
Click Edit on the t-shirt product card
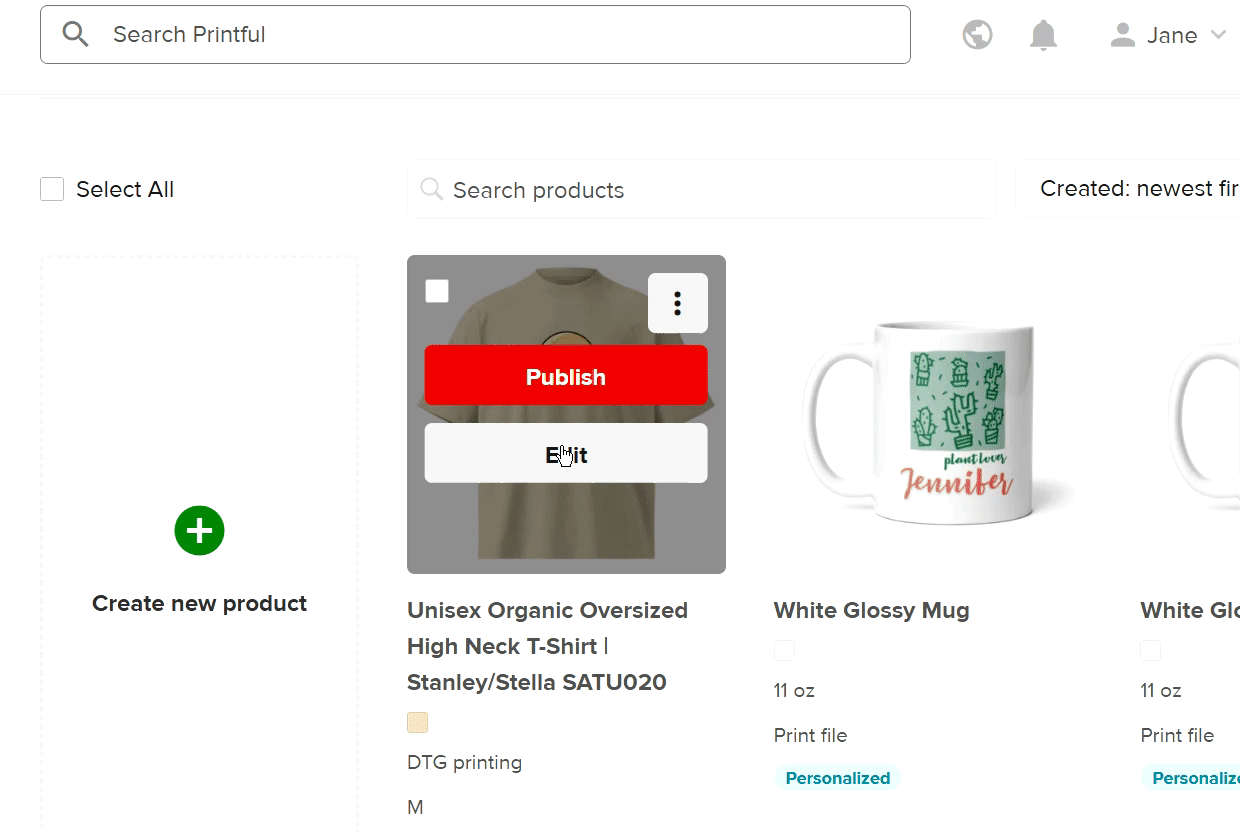coord(565,454)
